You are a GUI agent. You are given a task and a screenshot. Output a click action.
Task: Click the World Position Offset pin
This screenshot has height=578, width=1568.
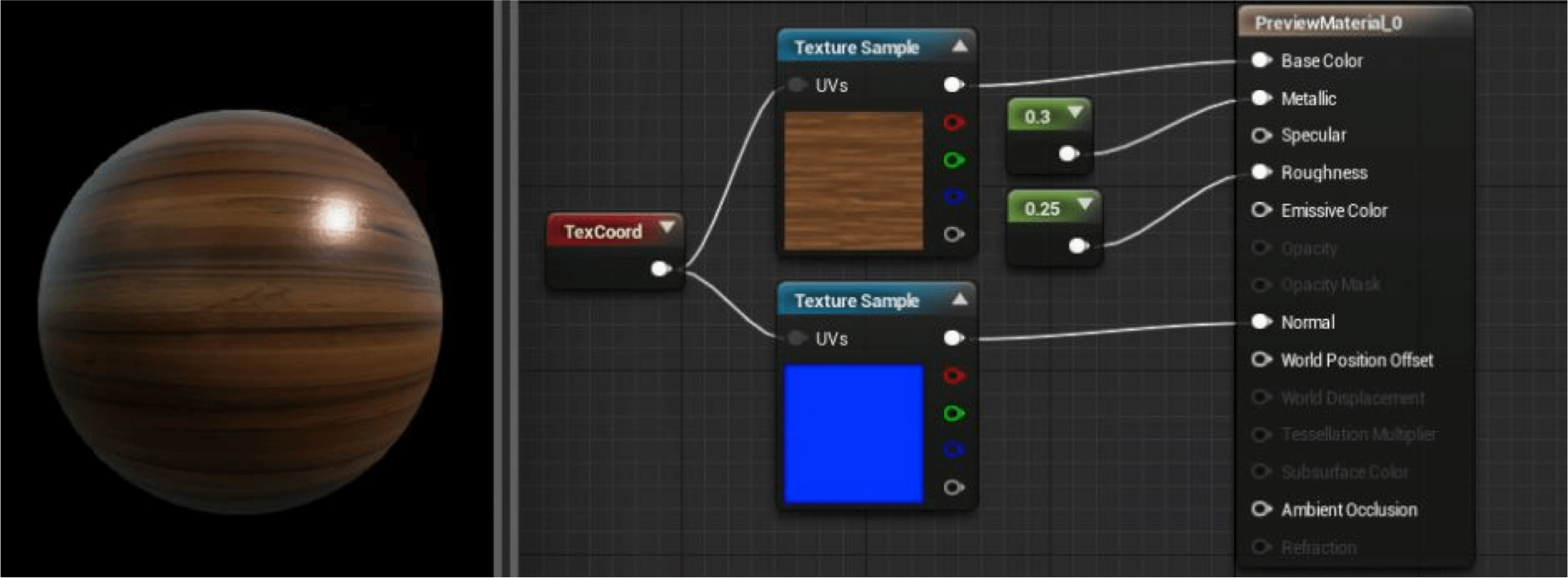(x=1261, y=360)
